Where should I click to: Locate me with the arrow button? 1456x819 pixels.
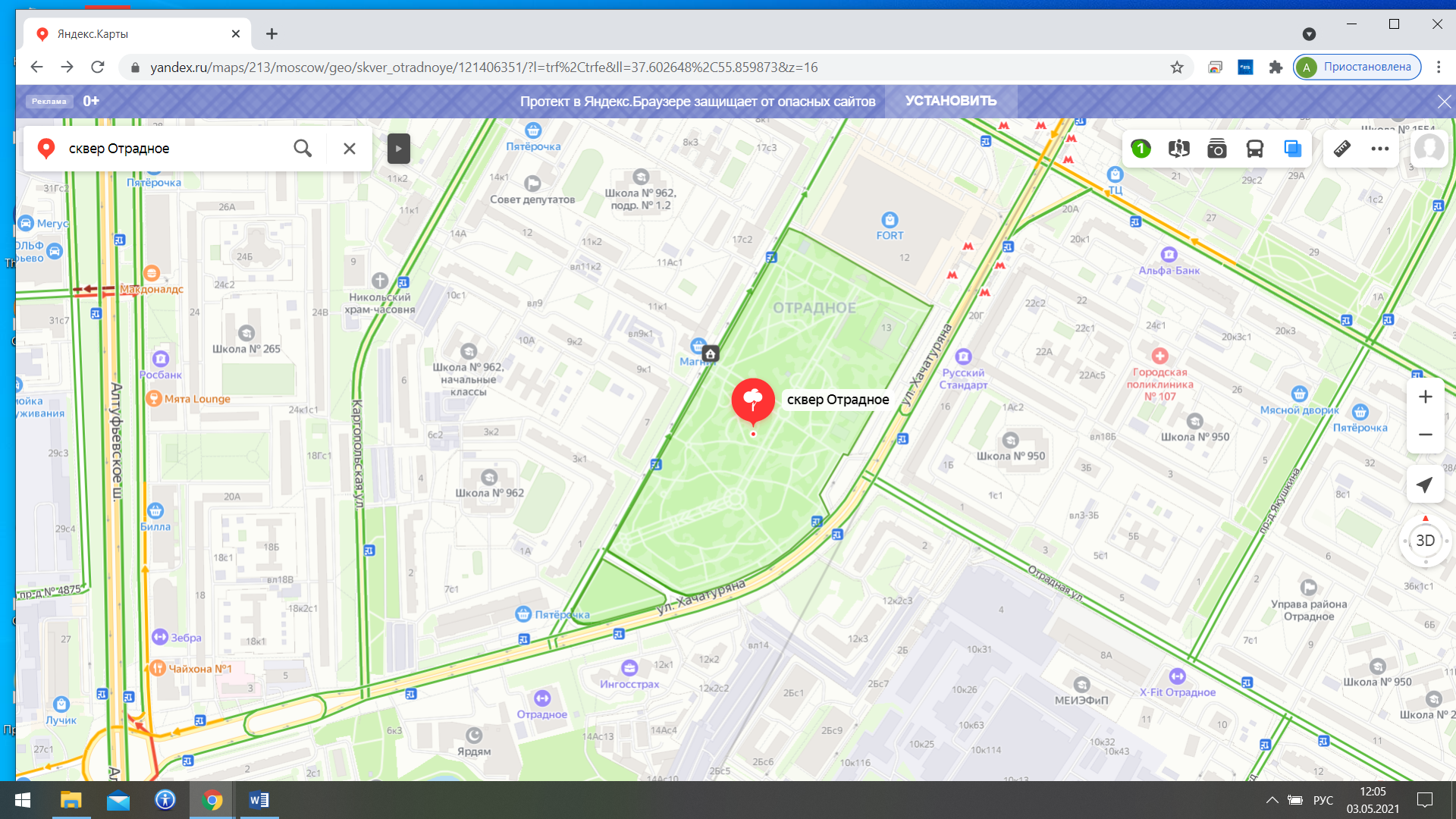tap(1425, 485)
